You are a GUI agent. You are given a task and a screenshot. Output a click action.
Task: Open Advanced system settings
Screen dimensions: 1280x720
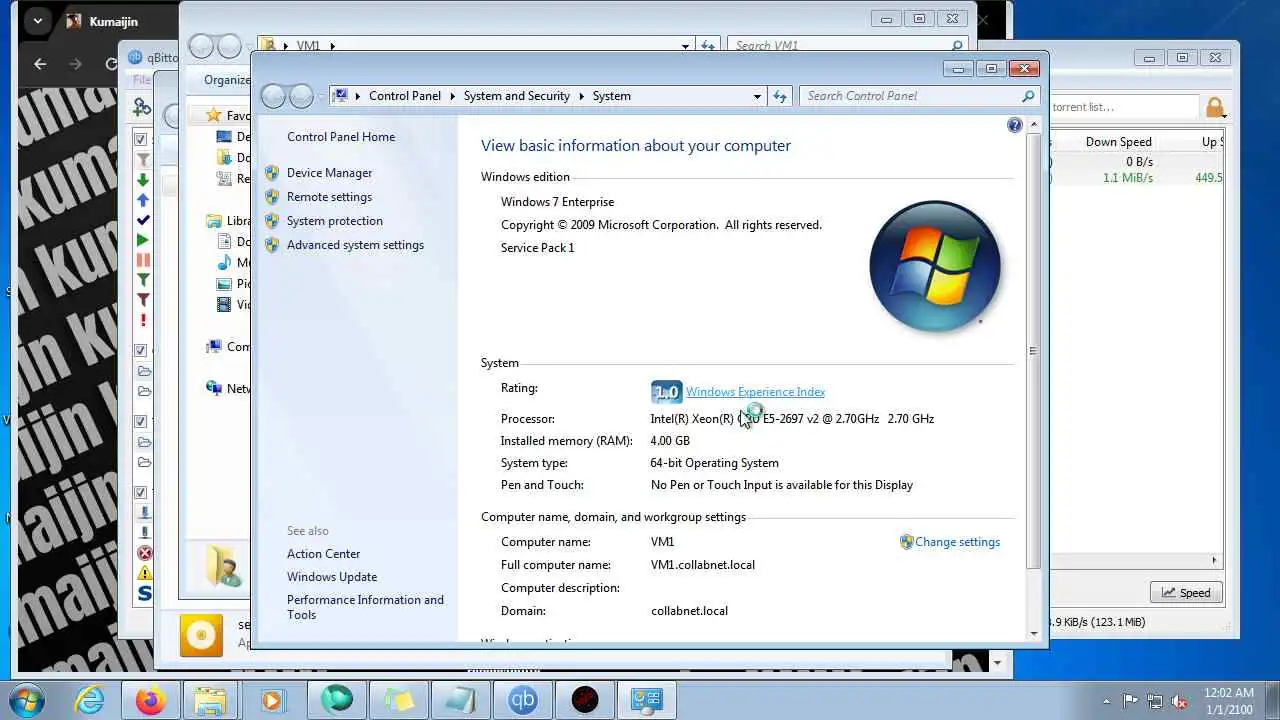coord(355,245)
